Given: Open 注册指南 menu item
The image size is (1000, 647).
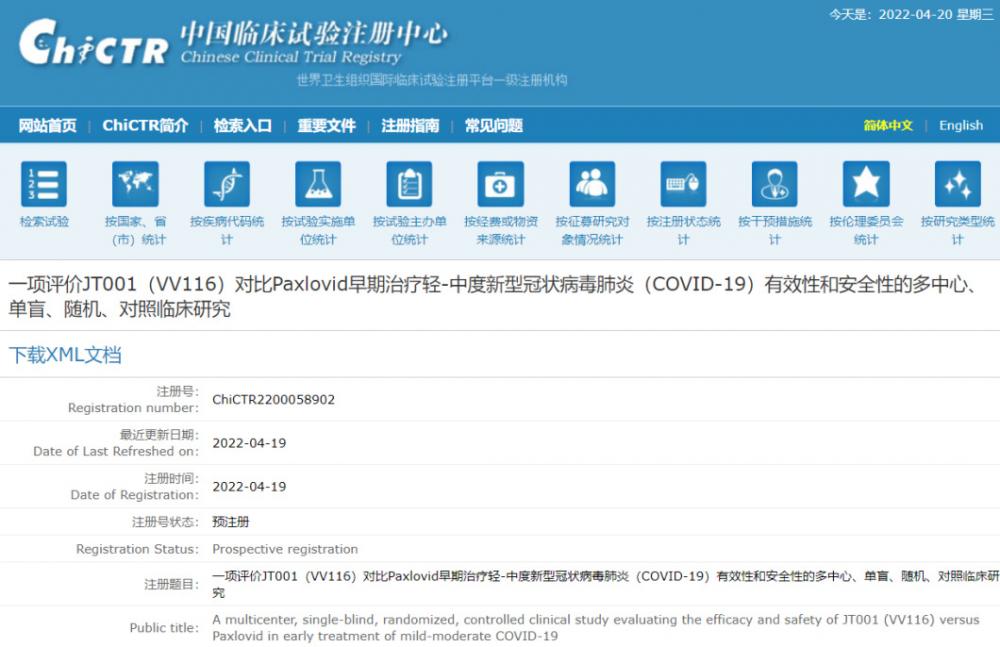Looking at the screenshot, I should tap(410, 126).
